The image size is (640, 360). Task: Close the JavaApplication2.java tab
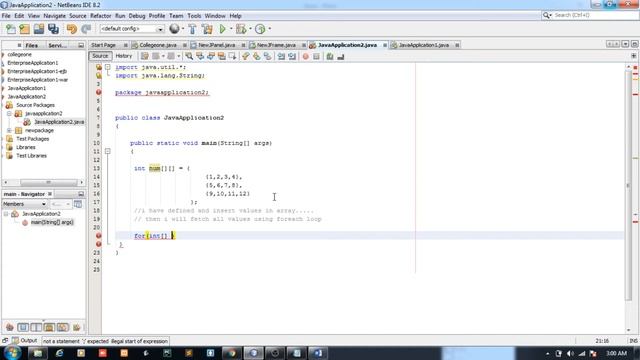(x=384, y=45)
